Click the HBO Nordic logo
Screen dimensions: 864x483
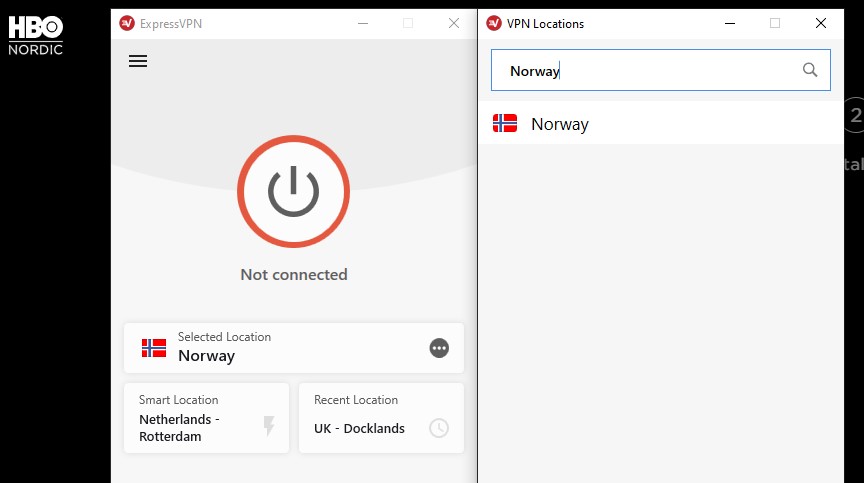(x=36, y=36)
